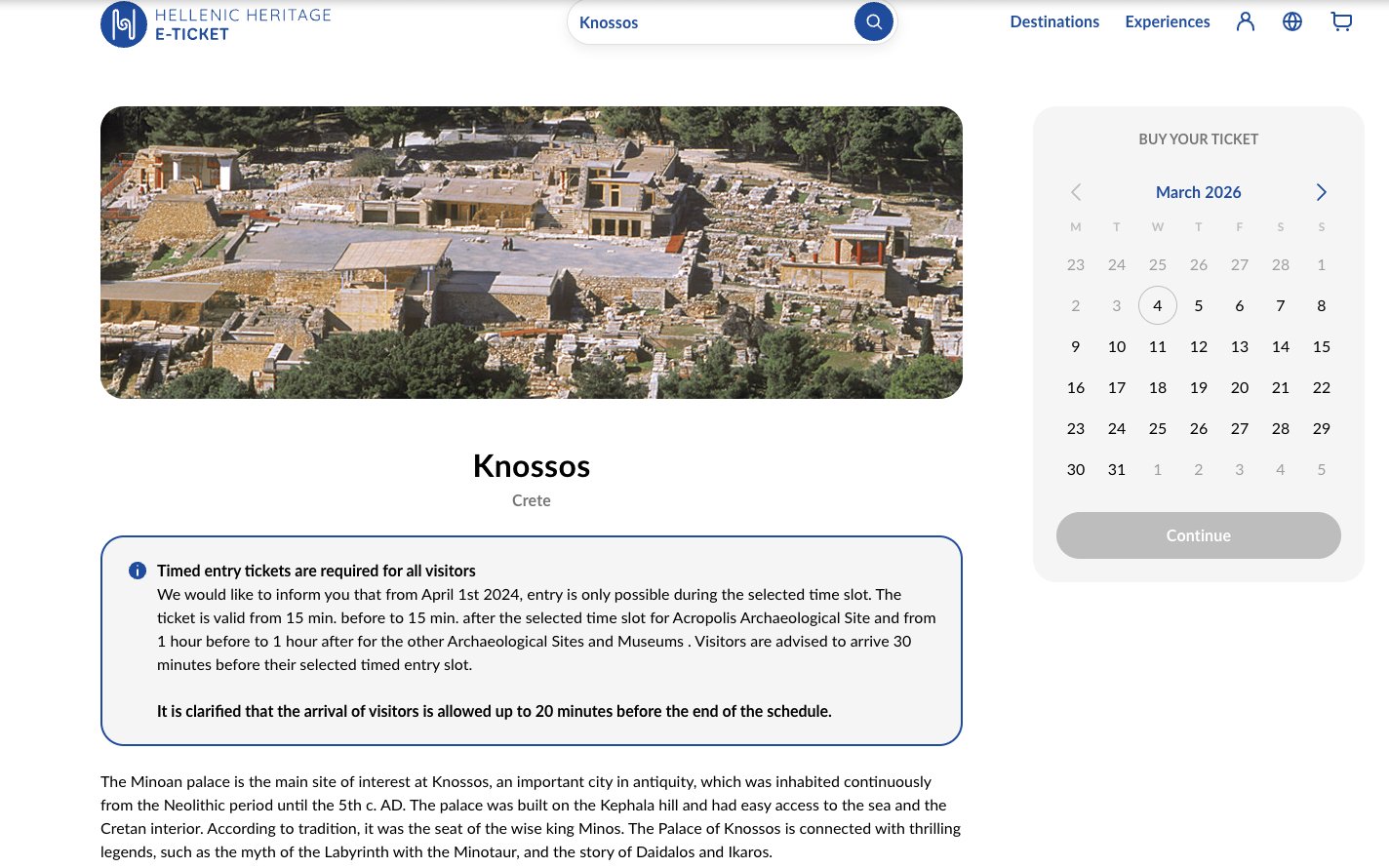Click the Hellenic Heritage logo icon
Image resolution: width=1389 pixels, height=868 pixels.
(x=124, y=24)
